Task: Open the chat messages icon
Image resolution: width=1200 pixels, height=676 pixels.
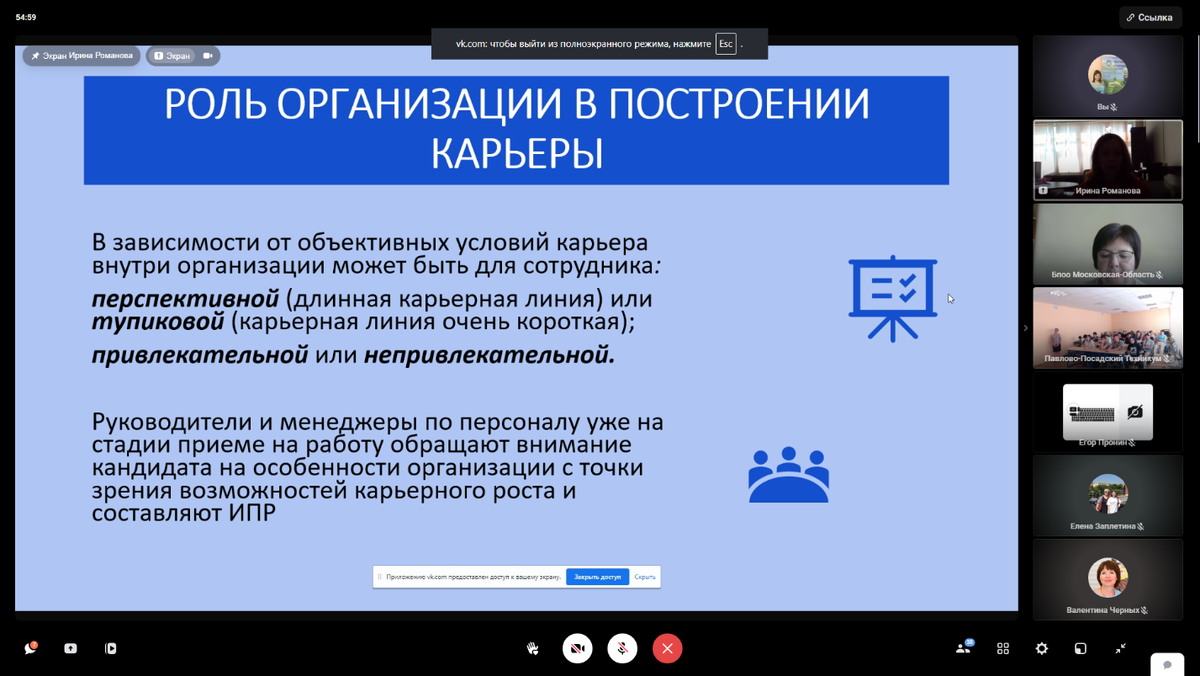Action: coord(30,648)
